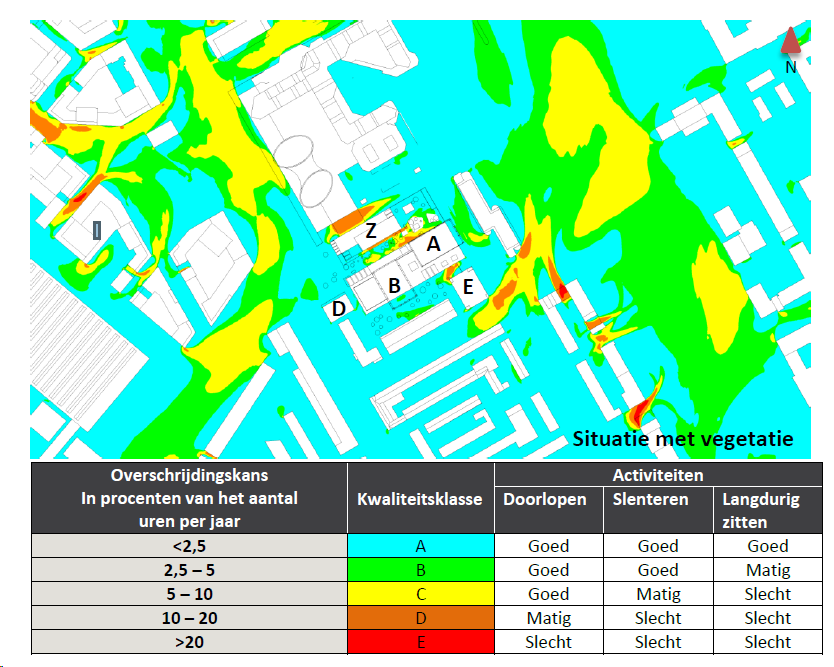Viewport: 834px width, 667px height.
Task: Click 'Goed' under Slenteren in class A row
Action: point(658,546)
